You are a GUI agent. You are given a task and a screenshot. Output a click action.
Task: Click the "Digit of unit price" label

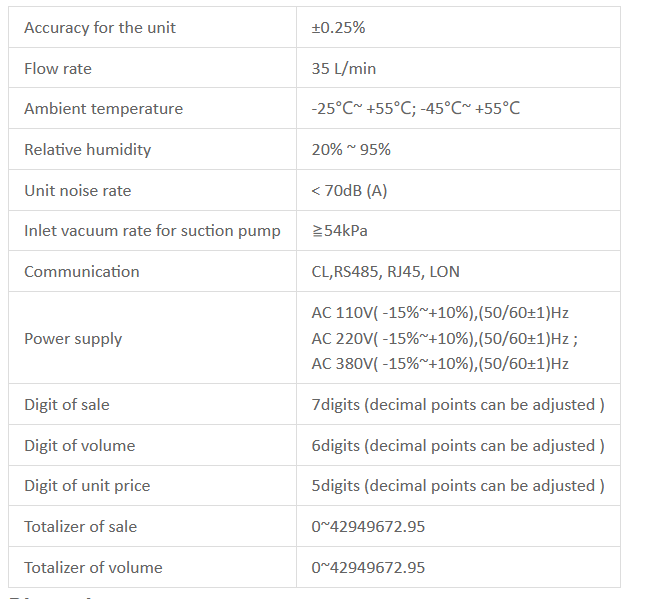(87, 486)
